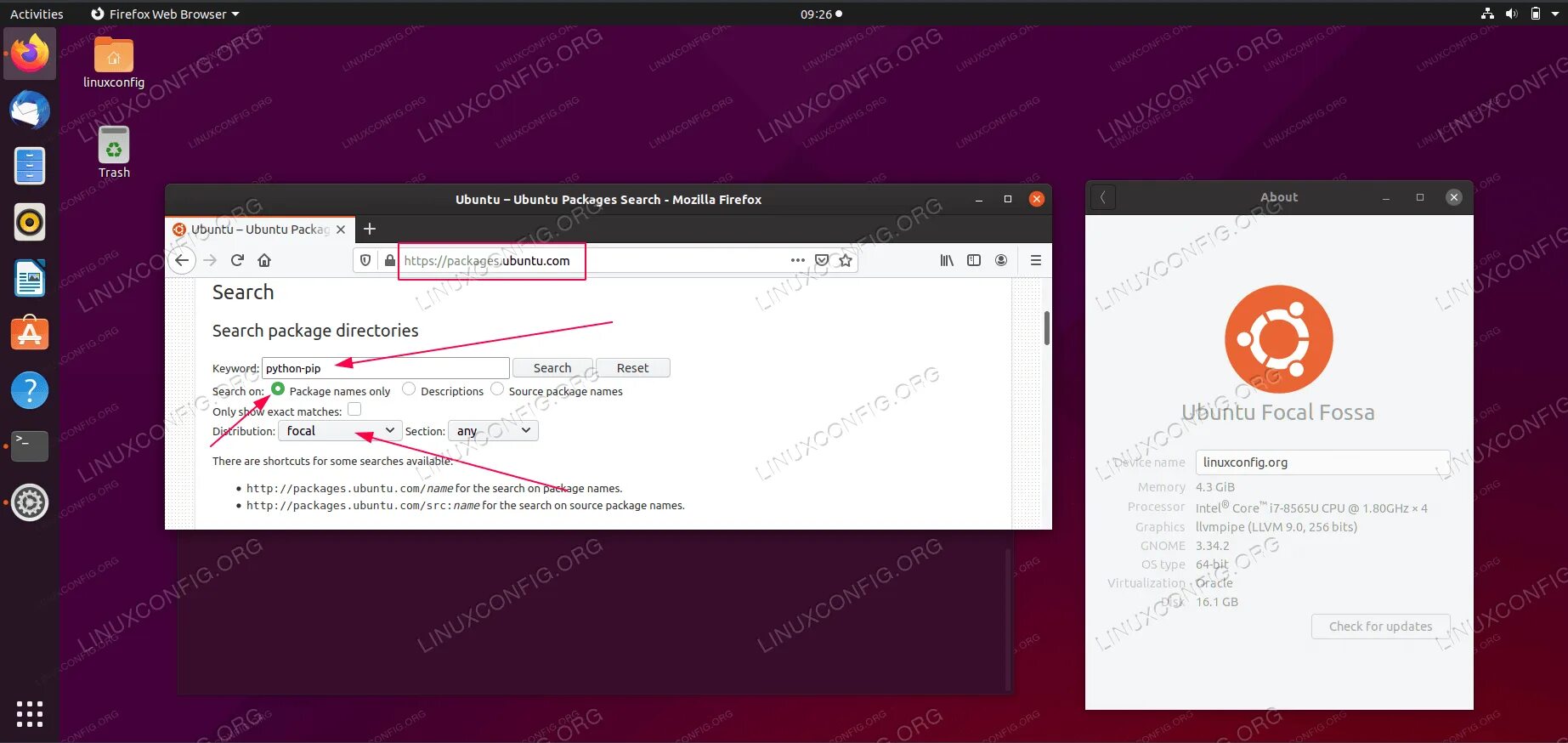Click Graphics value "llvmpipe (LLVM 9.0, 256 bits)"

[1276, 527]
